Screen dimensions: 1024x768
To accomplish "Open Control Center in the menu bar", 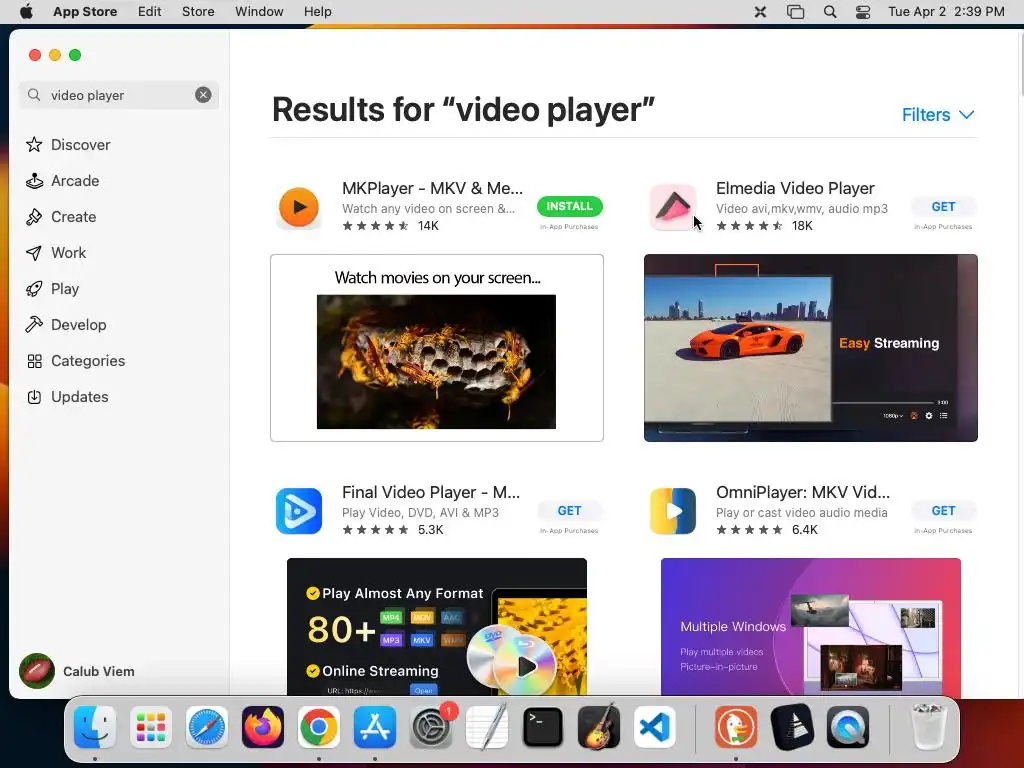I will (863, 12).
